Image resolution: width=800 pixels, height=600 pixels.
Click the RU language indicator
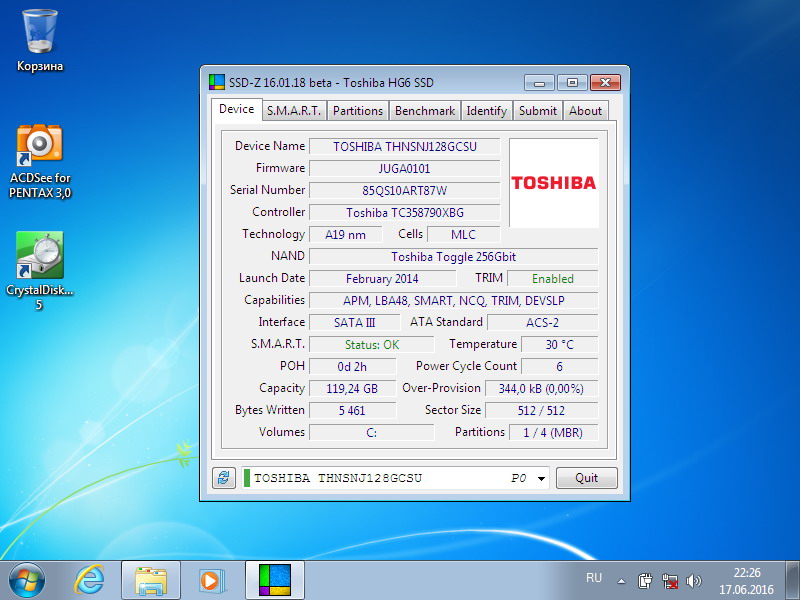pos(594,578)
